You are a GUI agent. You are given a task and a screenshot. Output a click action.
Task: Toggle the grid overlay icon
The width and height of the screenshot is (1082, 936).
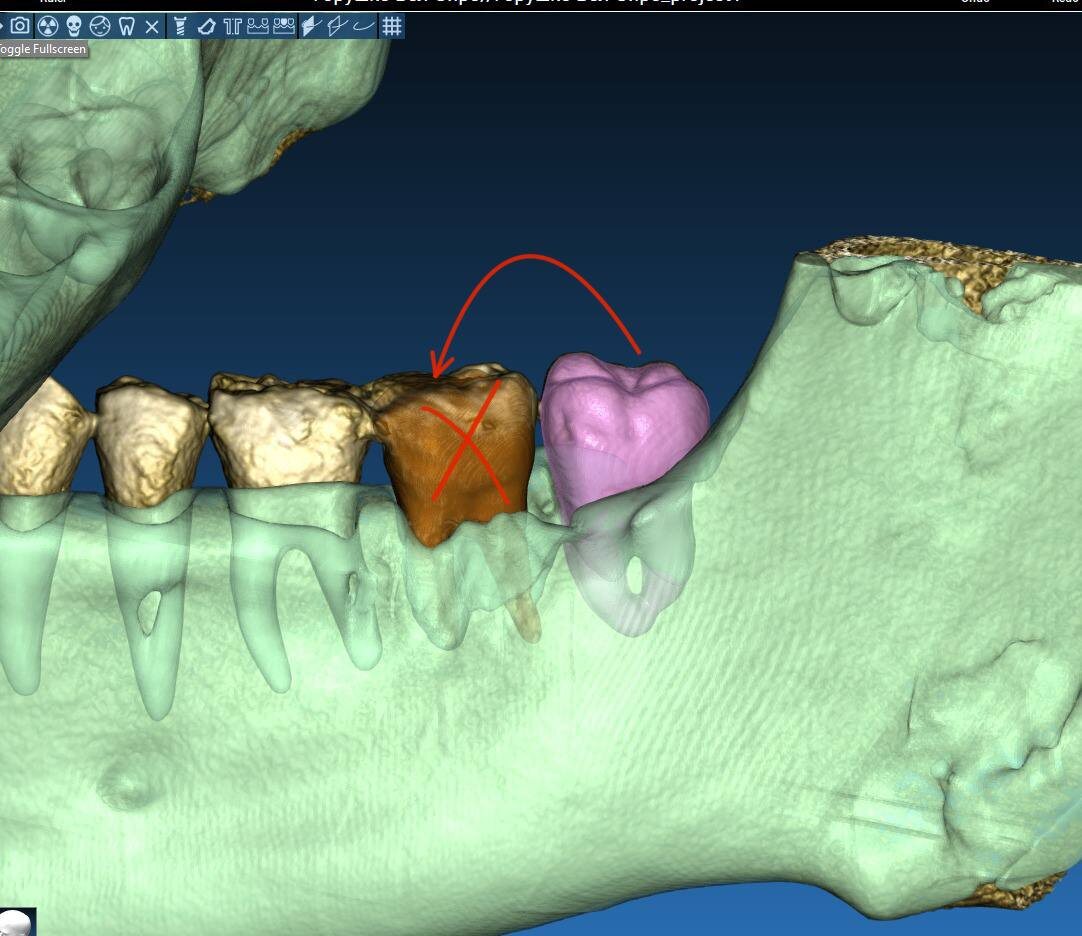392,26
